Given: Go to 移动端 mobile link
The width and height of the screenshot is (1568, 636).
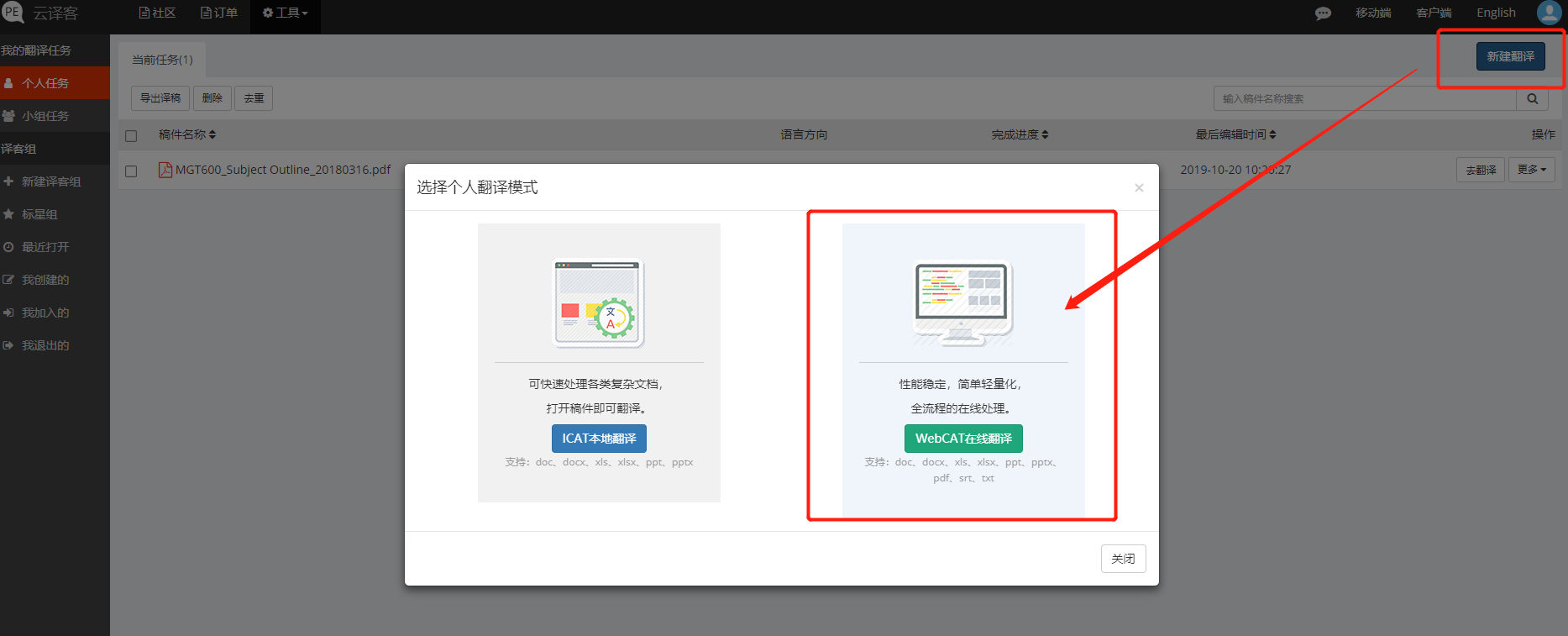Looking at the screenshot, I should tap(1373, 13).
